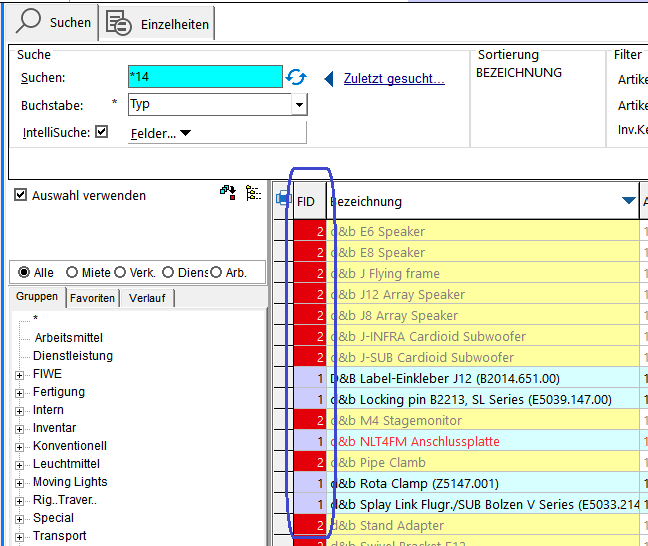Image resolution: width=648 pixels, height=546 pixels.
Task: Click the BEZEICHNUNG sorting value
Action: tap(519, 73)
